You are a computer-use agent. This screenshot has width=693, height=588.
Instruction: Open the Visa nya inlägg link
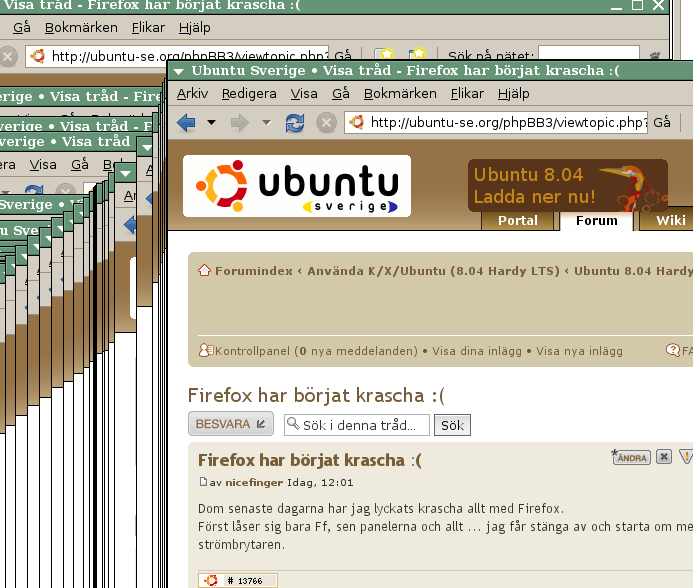click(579, 351)
